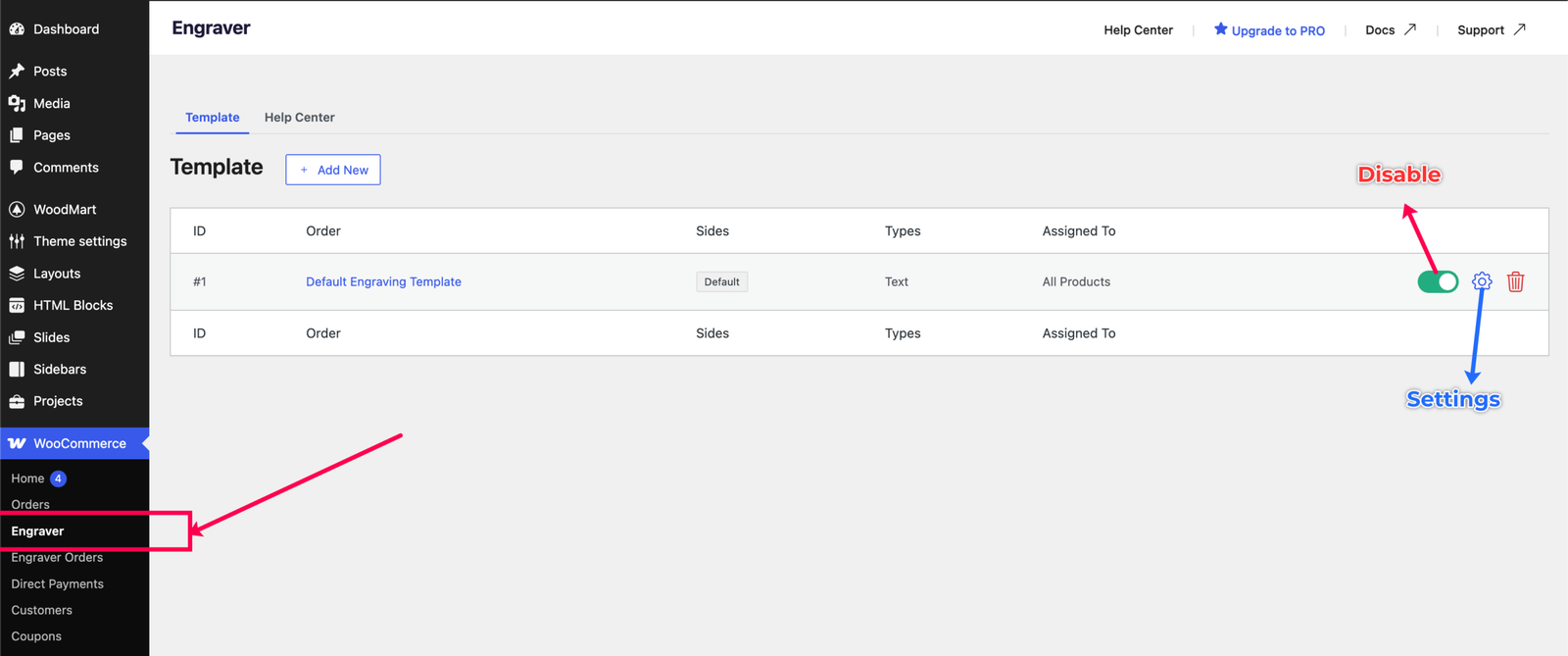
Task: Delete template with red trash icon
Action: [1516, 281]
